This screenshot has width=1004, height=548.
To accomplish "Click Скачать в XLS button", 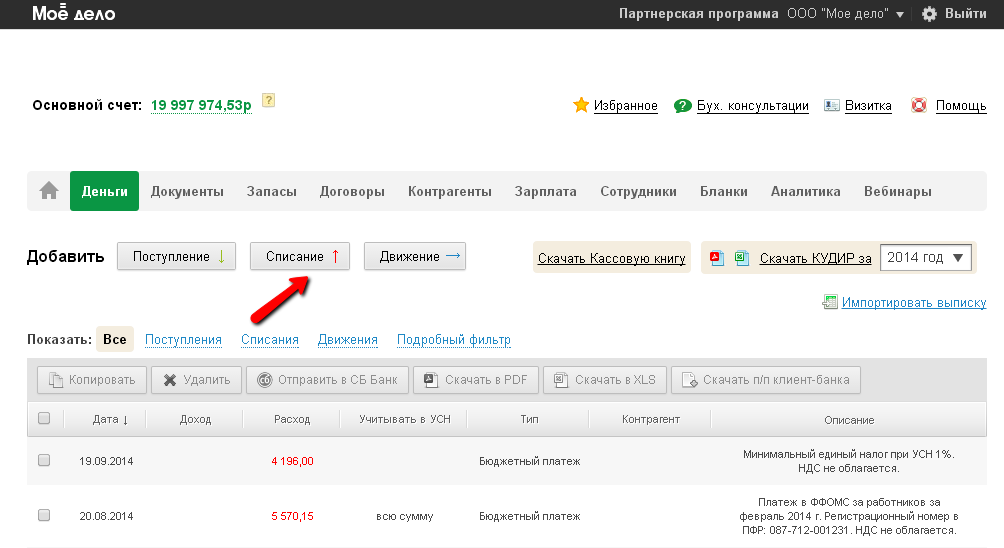I will [605, 380].
